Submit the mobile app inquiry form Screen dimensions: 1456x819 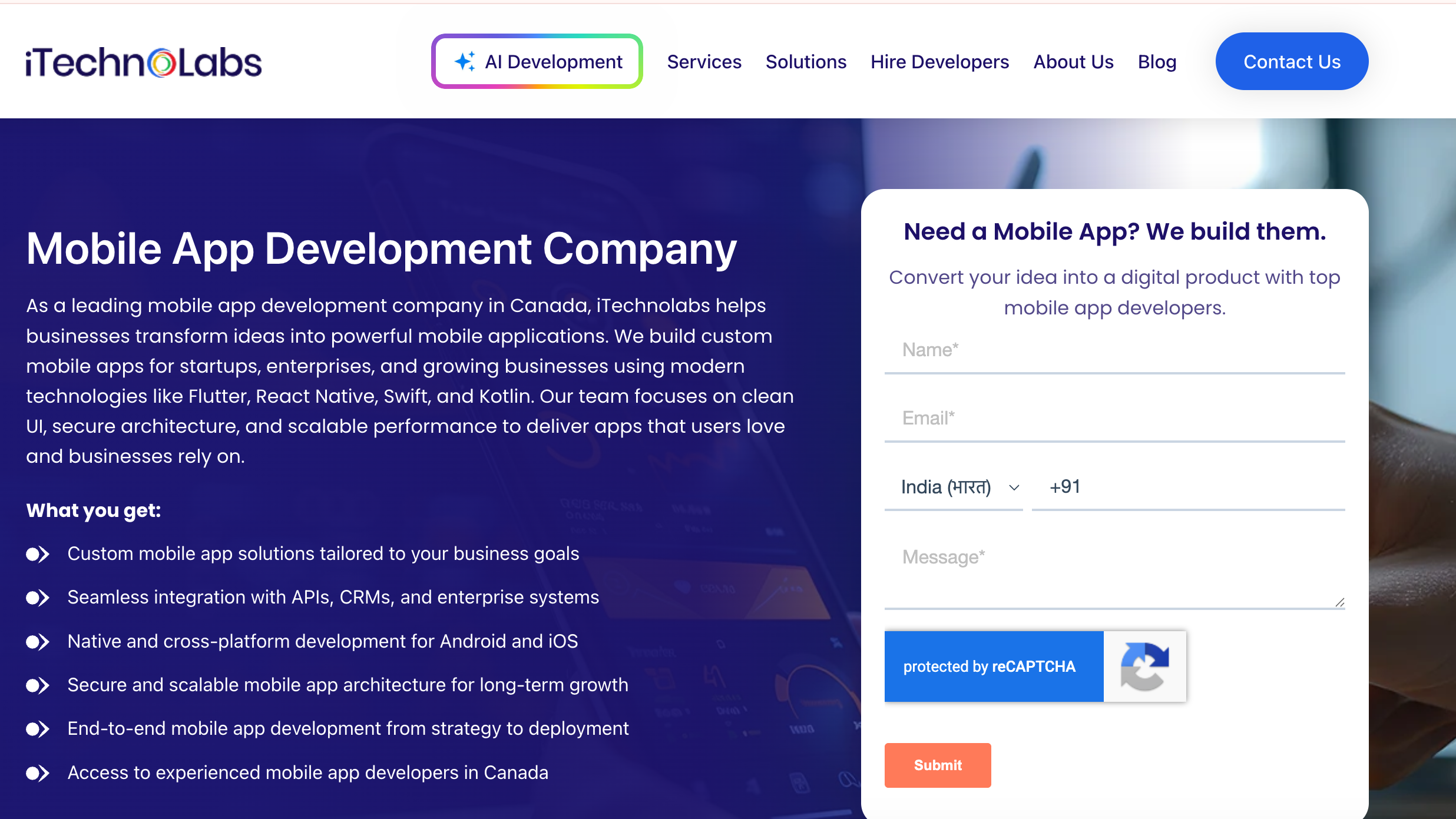[x=938, y=765]
